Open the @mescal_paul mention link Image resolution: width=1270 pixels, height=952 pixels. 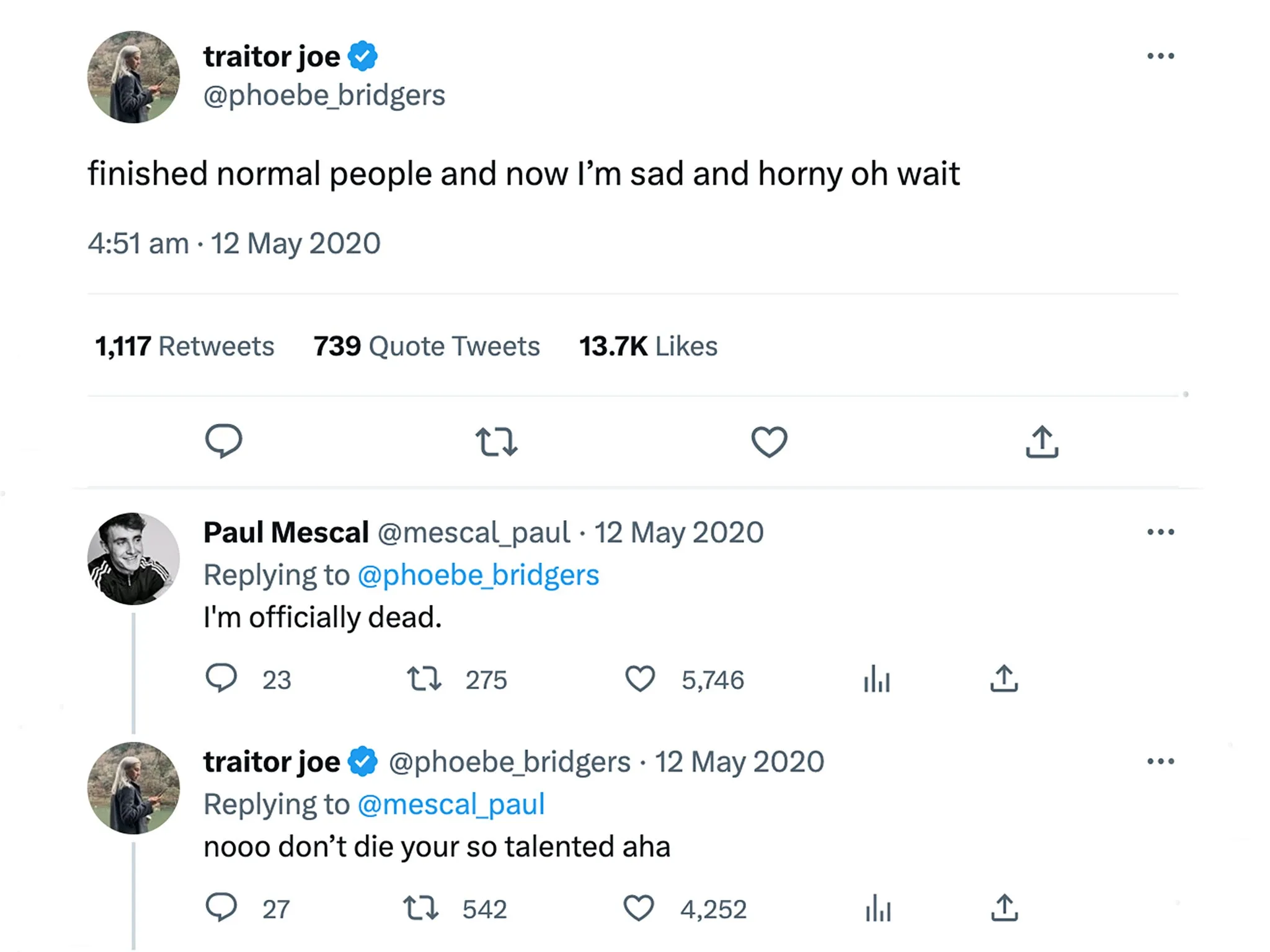[451, 804]
